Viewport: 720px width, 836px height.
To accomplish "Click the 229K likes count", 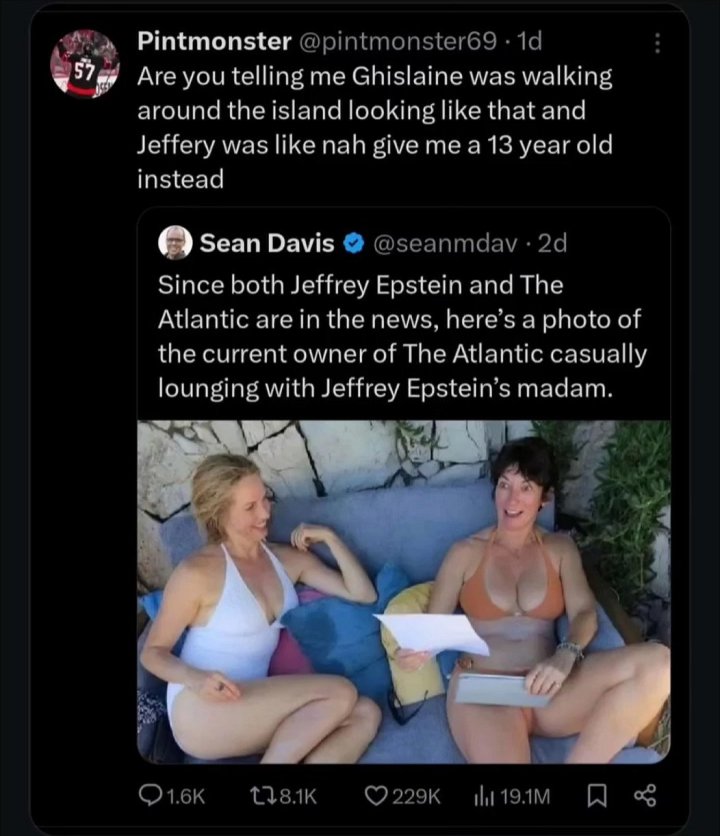I will [417, 795].
